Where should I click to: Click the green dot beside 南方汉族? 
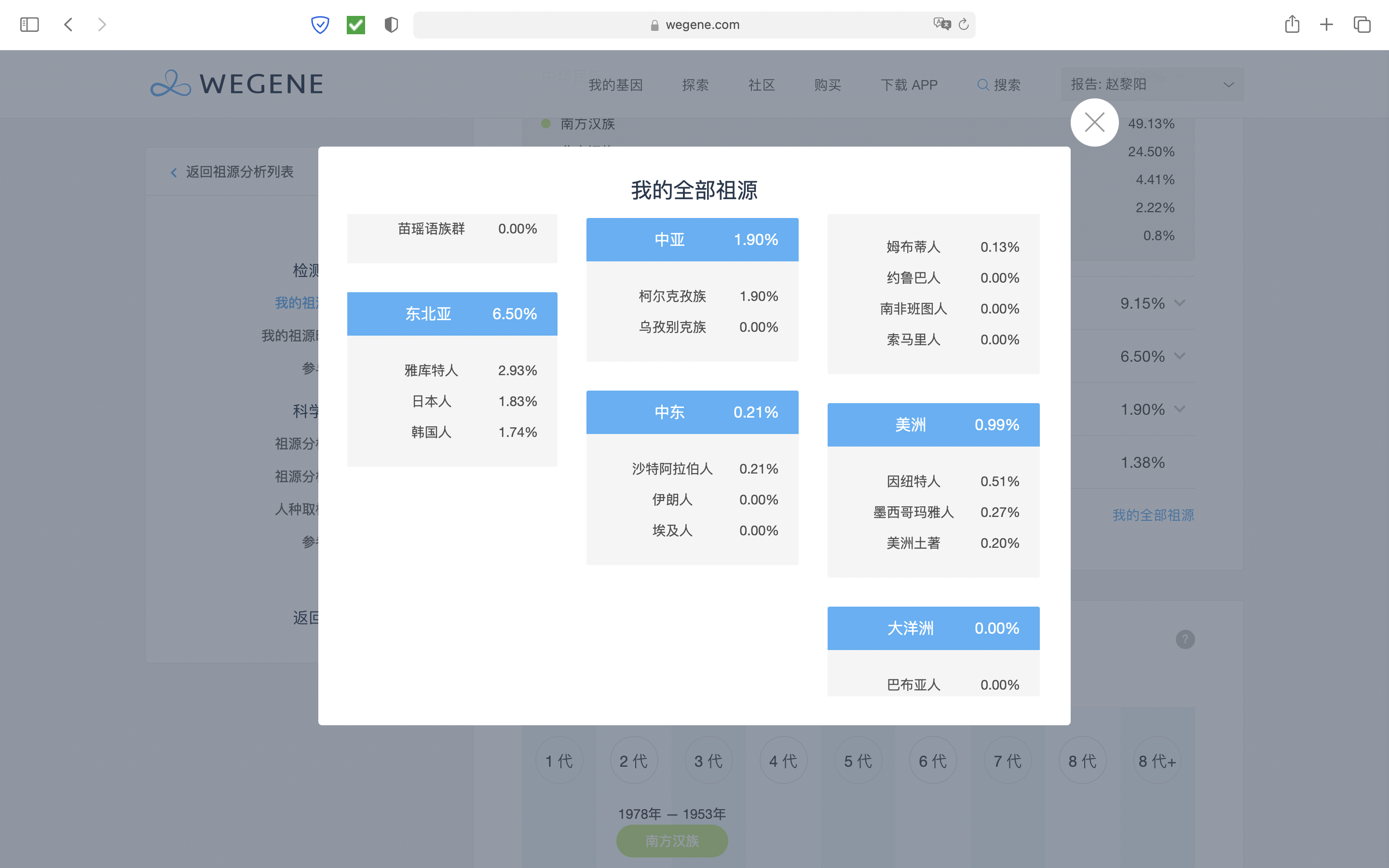pos(546,123)
